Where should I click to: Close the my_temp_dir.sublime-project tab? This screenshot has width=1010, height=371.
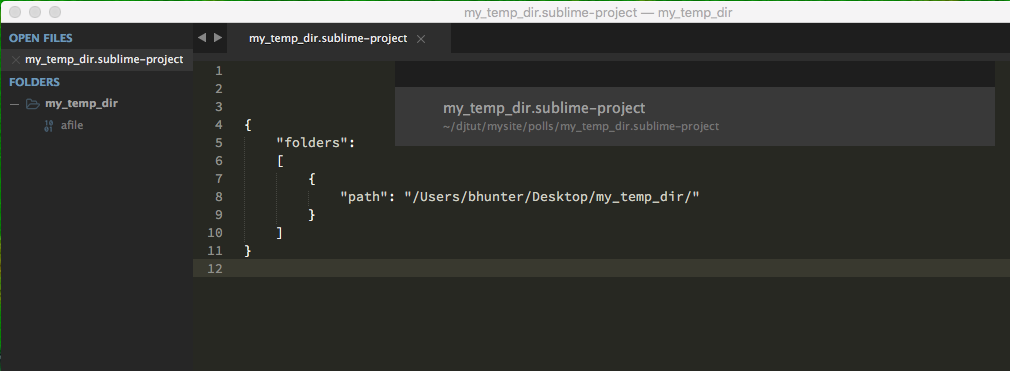coord(421,39)
